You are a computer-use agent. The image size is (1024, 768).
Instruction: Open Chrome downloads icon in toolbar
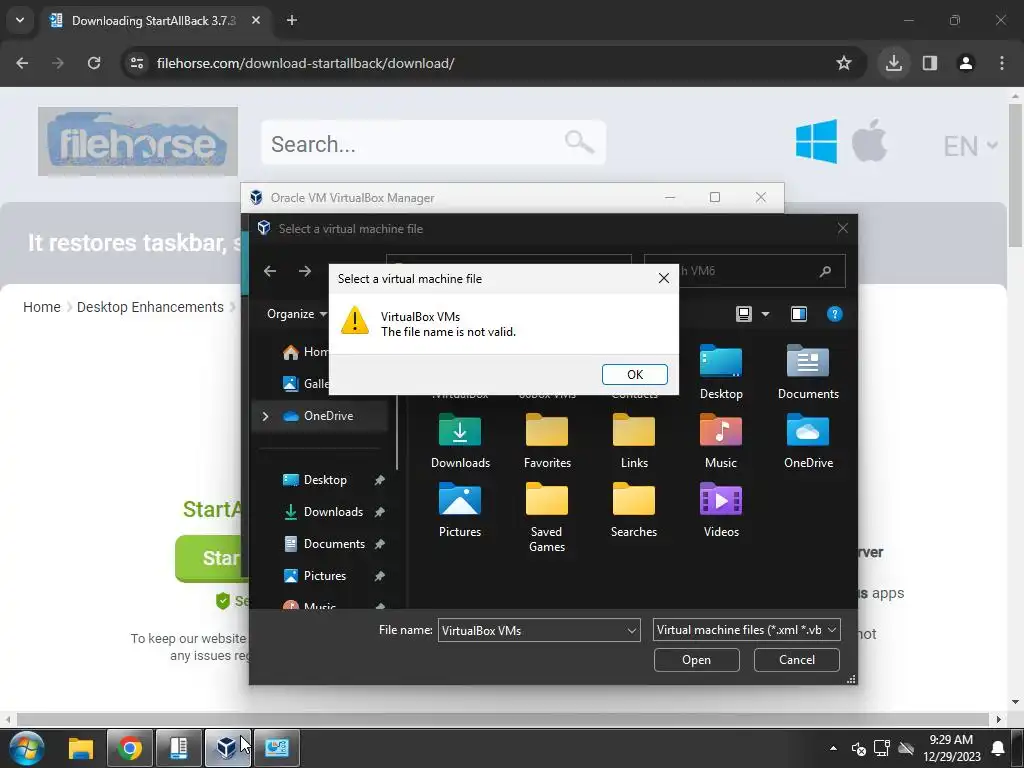[x=893, y=63]
